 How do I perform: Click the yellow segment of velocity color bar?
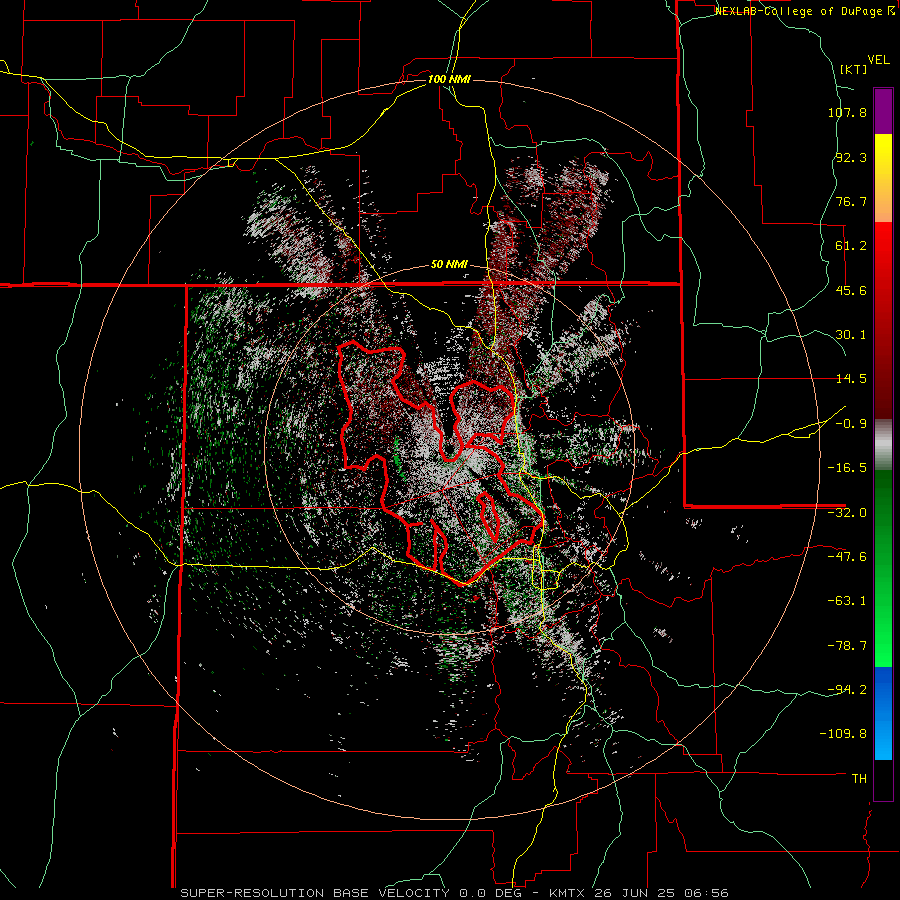click(x=883, y=178)
